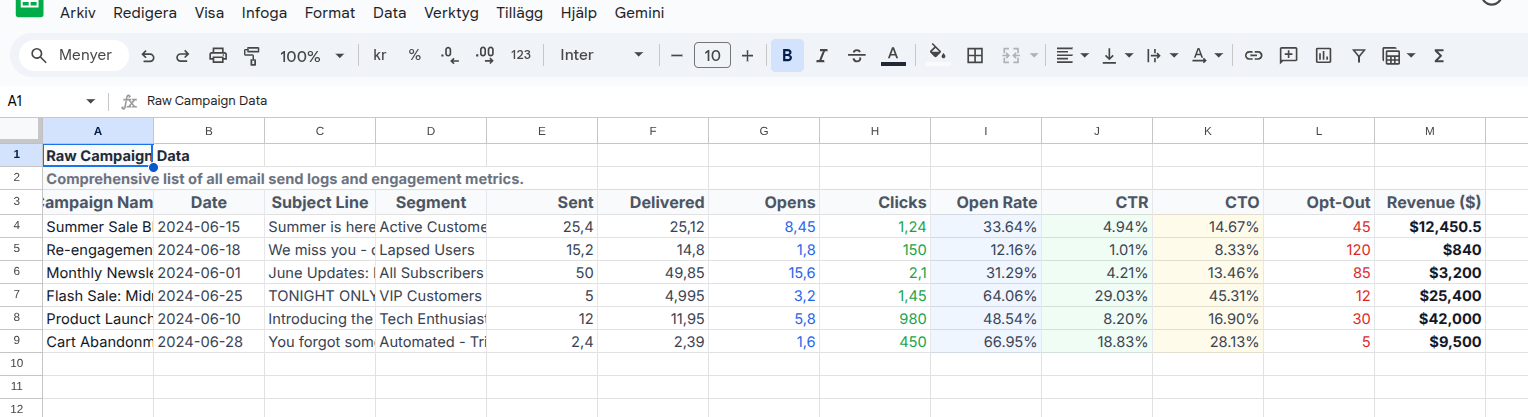Viewport: 1528px width, 417px height.
Task: Open the horizontal align dropdown
Action: point(1072,56)
